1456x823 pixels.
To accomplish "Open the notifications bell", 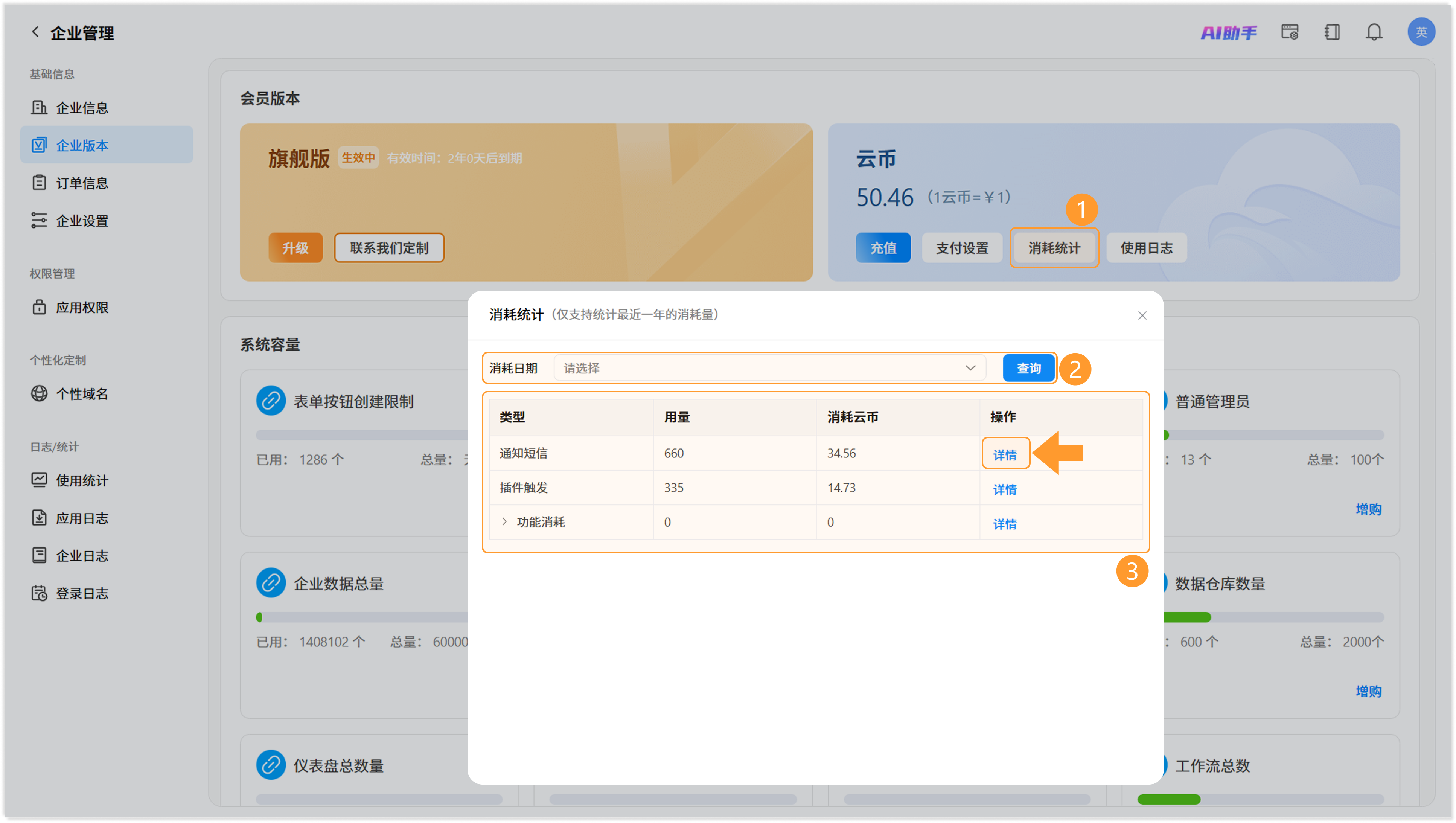I will pyautogui.click(x=1374, y=32).
